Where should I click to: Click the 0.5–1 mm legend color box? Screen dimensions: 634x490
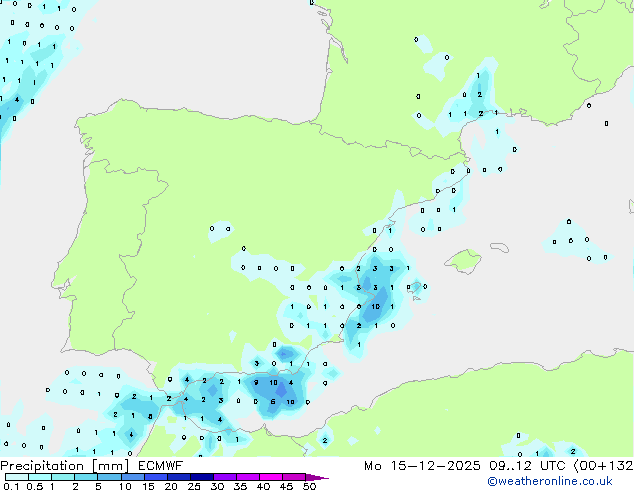(40, 477)
